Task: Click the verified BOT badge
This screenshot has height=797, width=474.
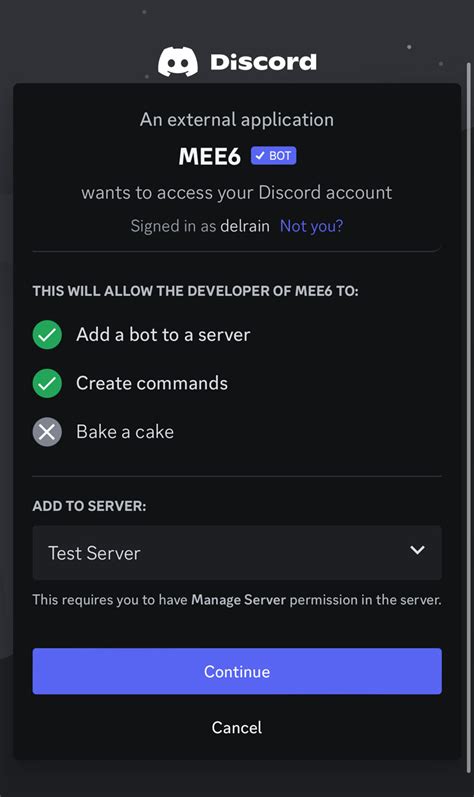Action: pyautogui.click(x=273, y=156)
